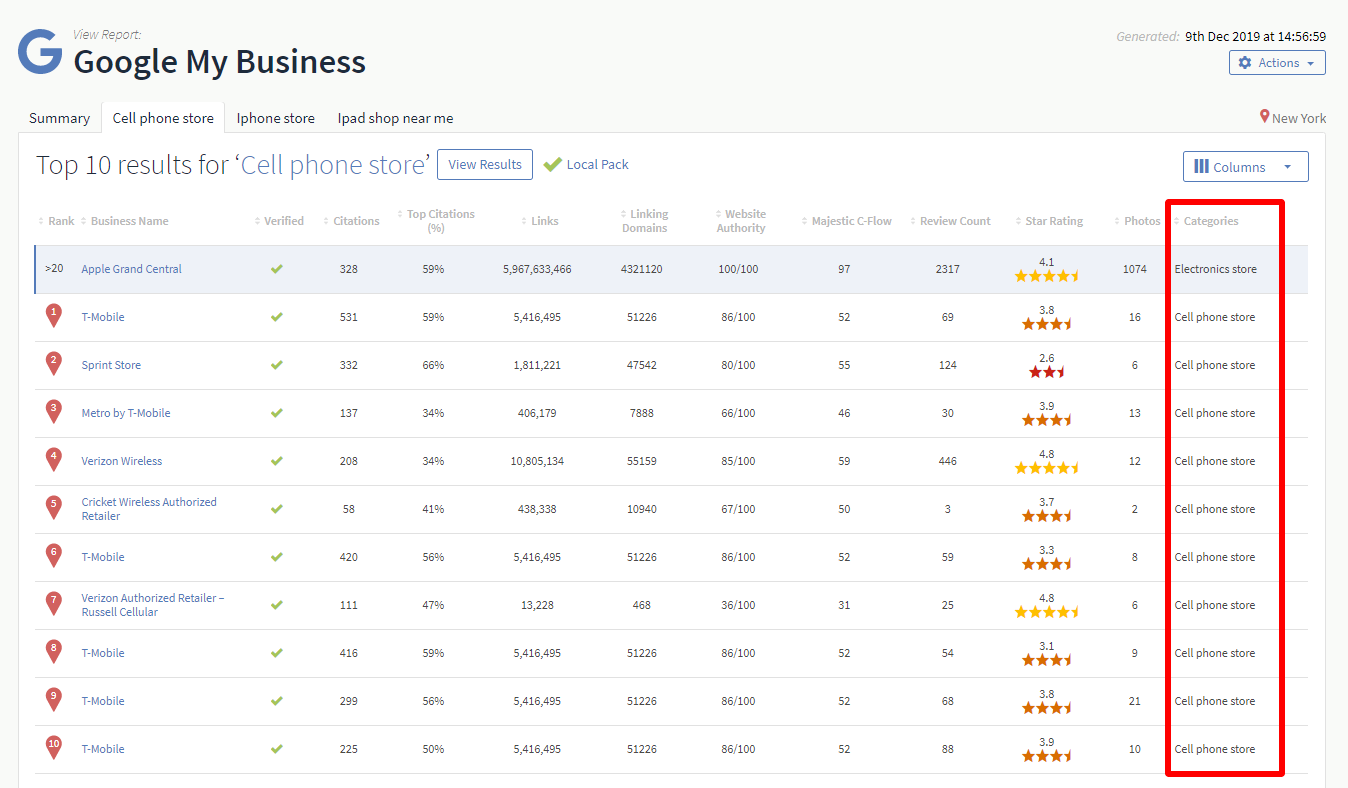Sort by Photos column header
Screen dimensions: 1348x788
coord(1136,221)
